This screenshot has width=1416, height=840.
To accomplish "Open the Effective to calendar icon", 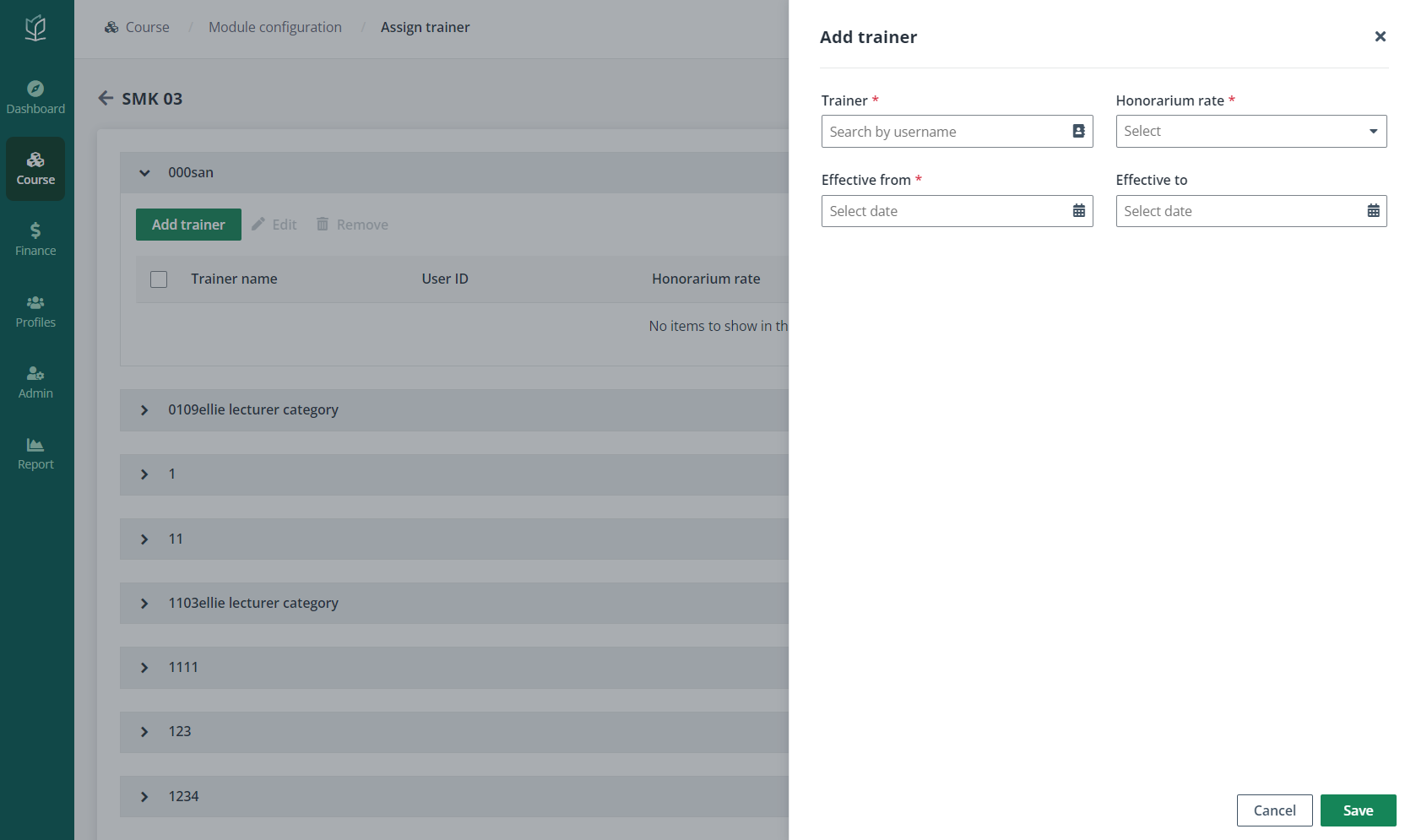I will pos(1373,211).
